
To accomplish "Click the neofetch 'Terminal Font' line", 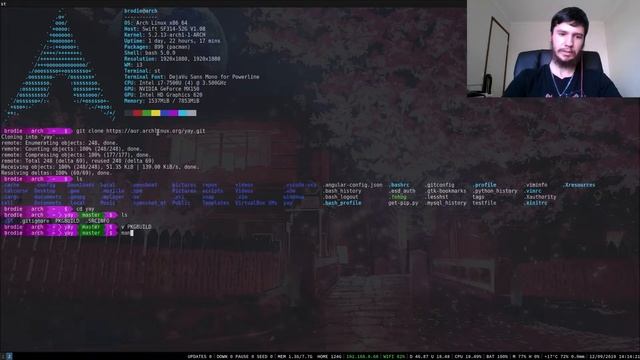I will pos(191,77).
